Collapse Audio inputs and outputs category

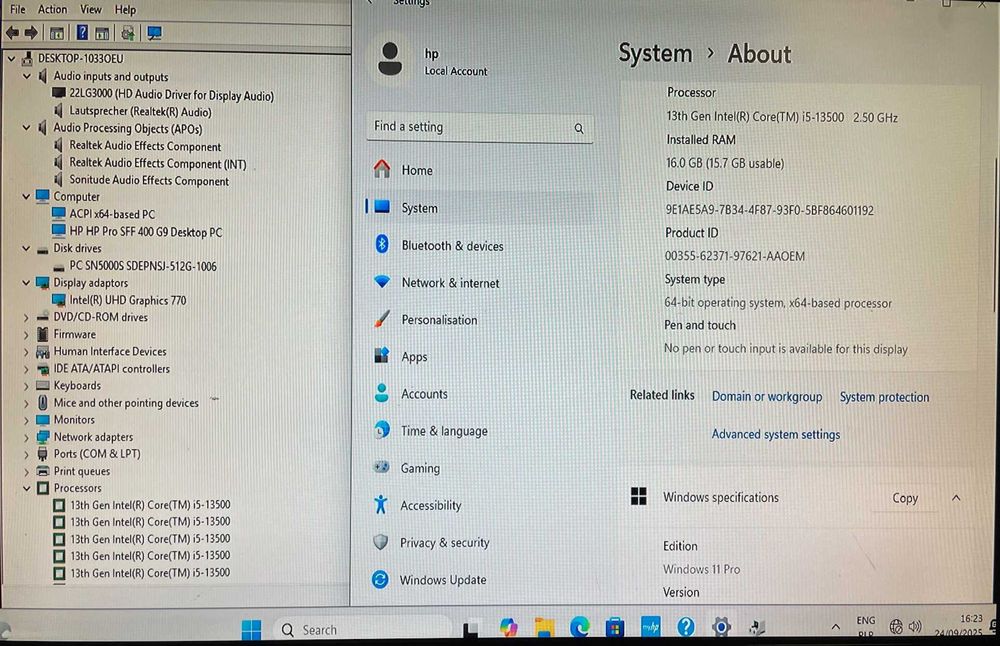coord(27,76)
